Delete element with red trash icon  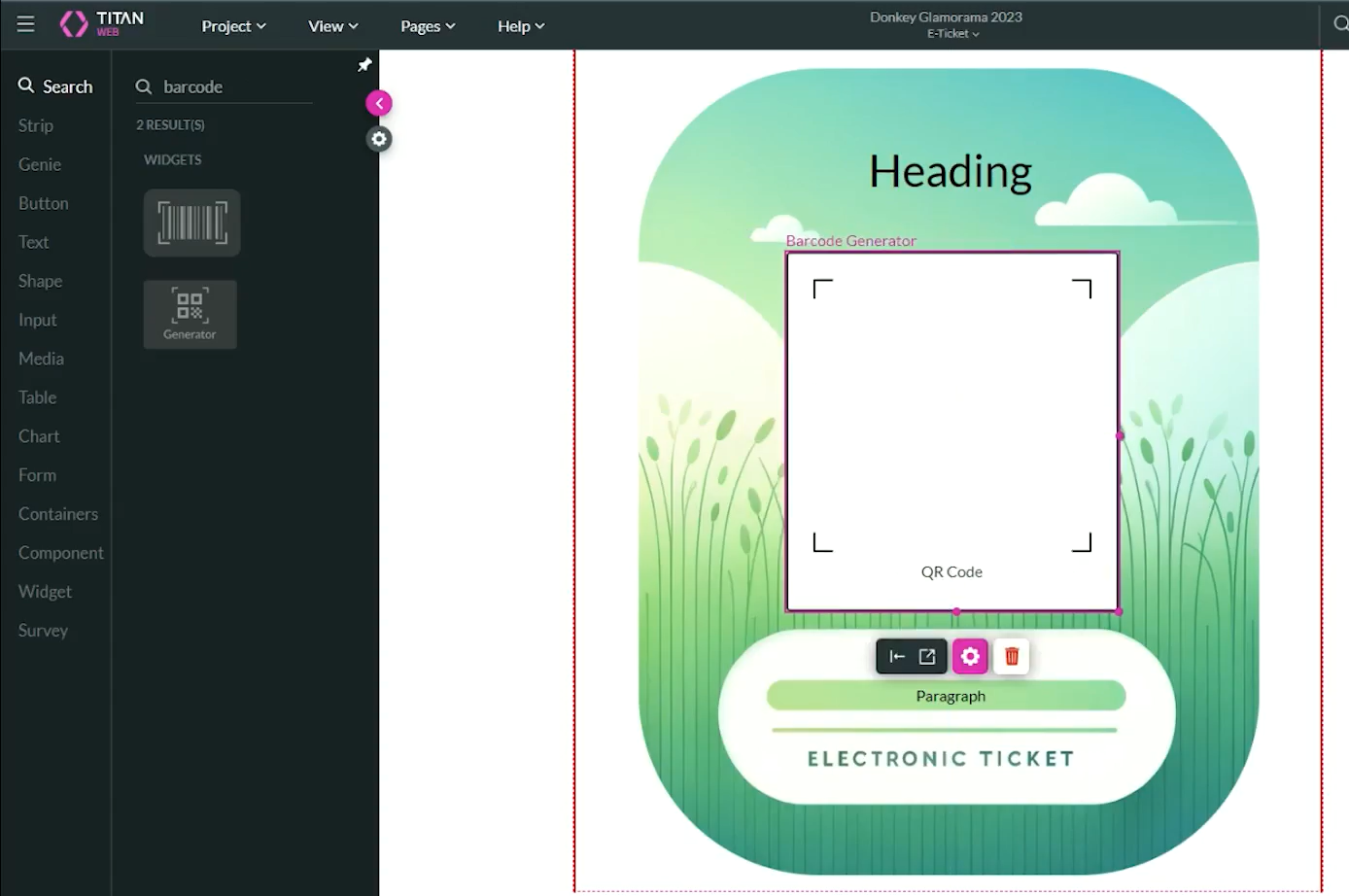coord(1012,657)
